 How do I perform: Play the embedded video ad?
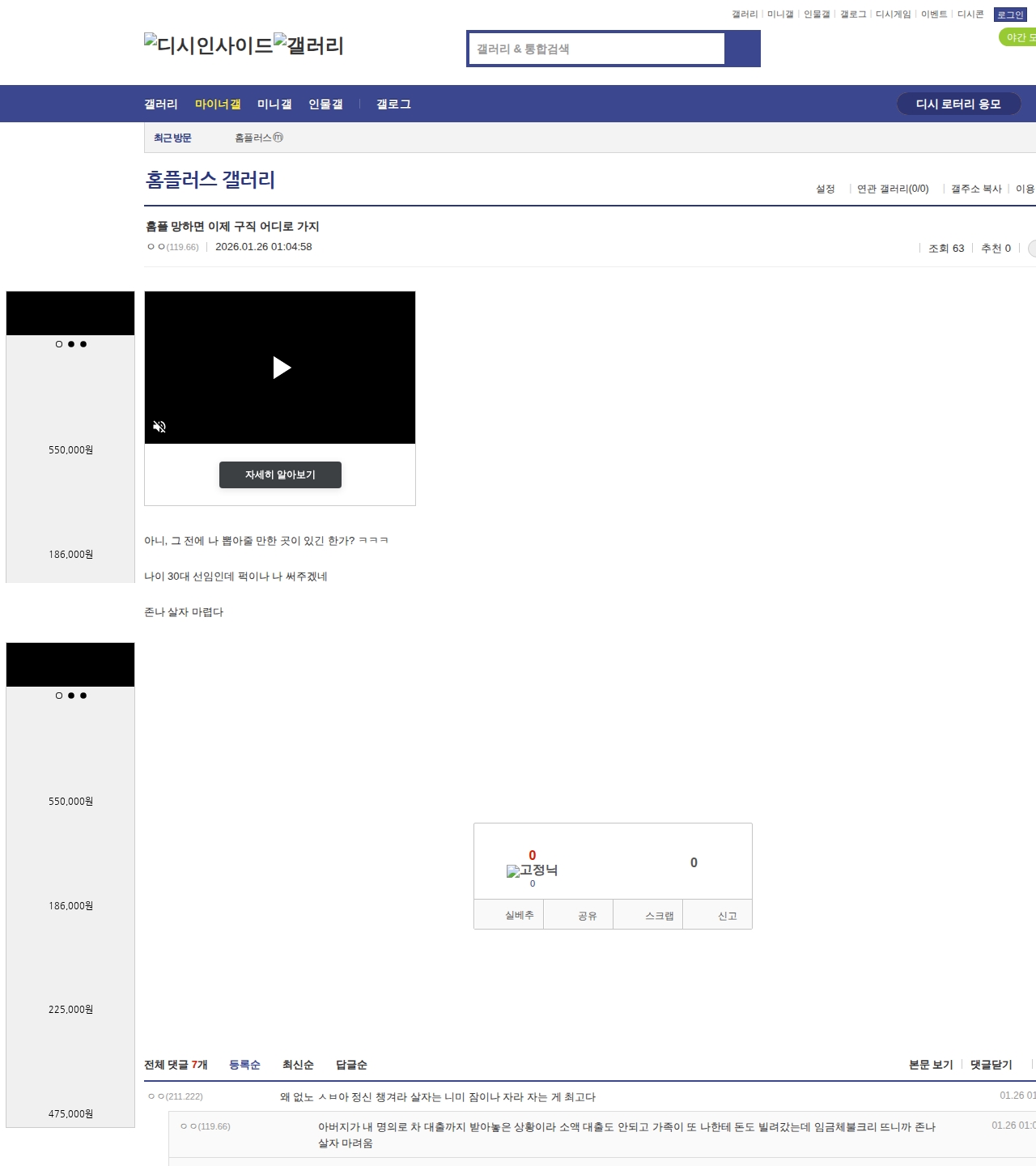(x=281, y=368)
